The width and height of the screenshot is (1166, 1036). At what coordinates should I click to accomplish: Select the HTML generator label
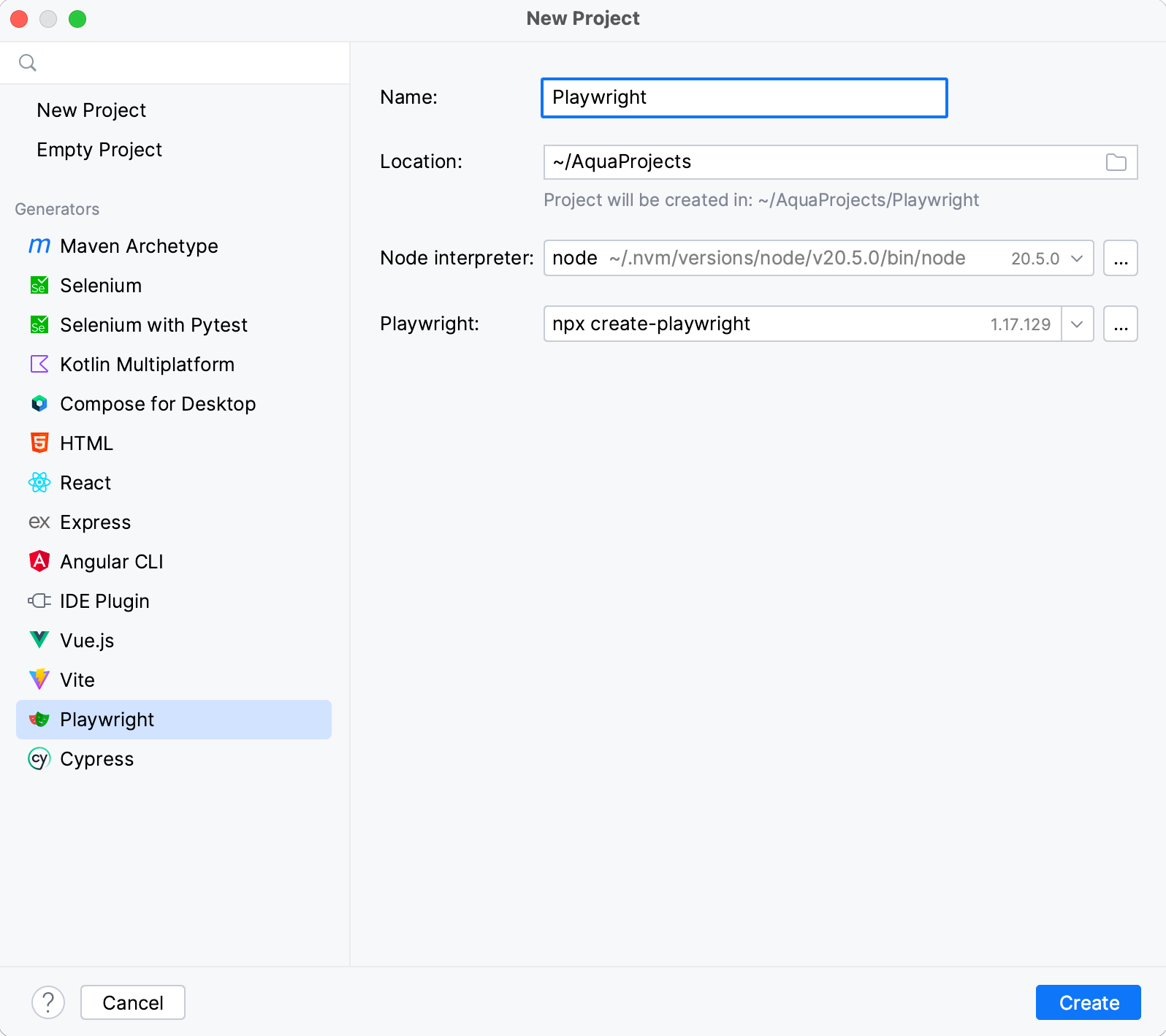point(86,443)
